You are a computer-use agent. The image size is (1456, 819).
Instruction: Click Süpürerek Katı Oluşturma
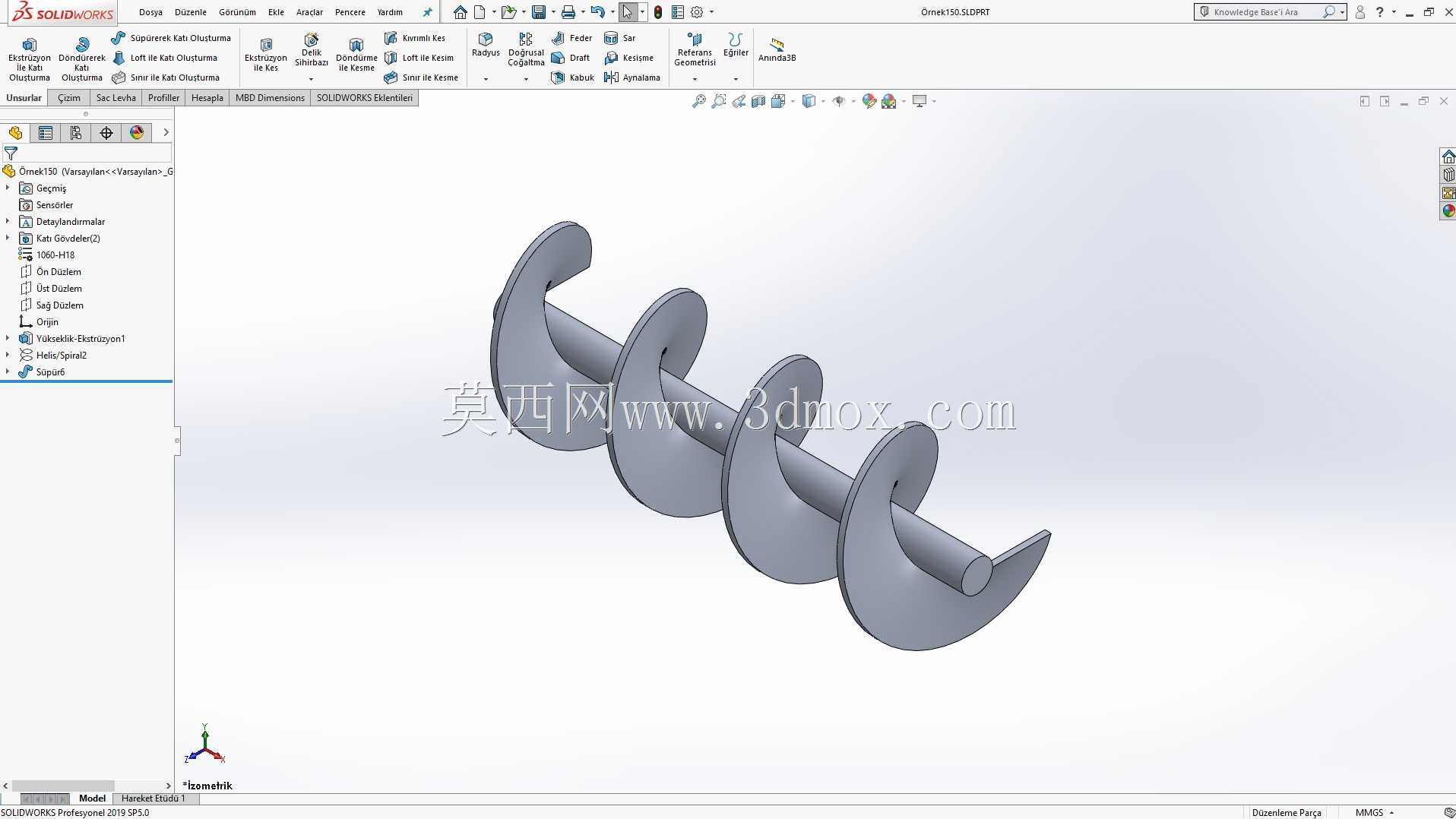point(171,38)
